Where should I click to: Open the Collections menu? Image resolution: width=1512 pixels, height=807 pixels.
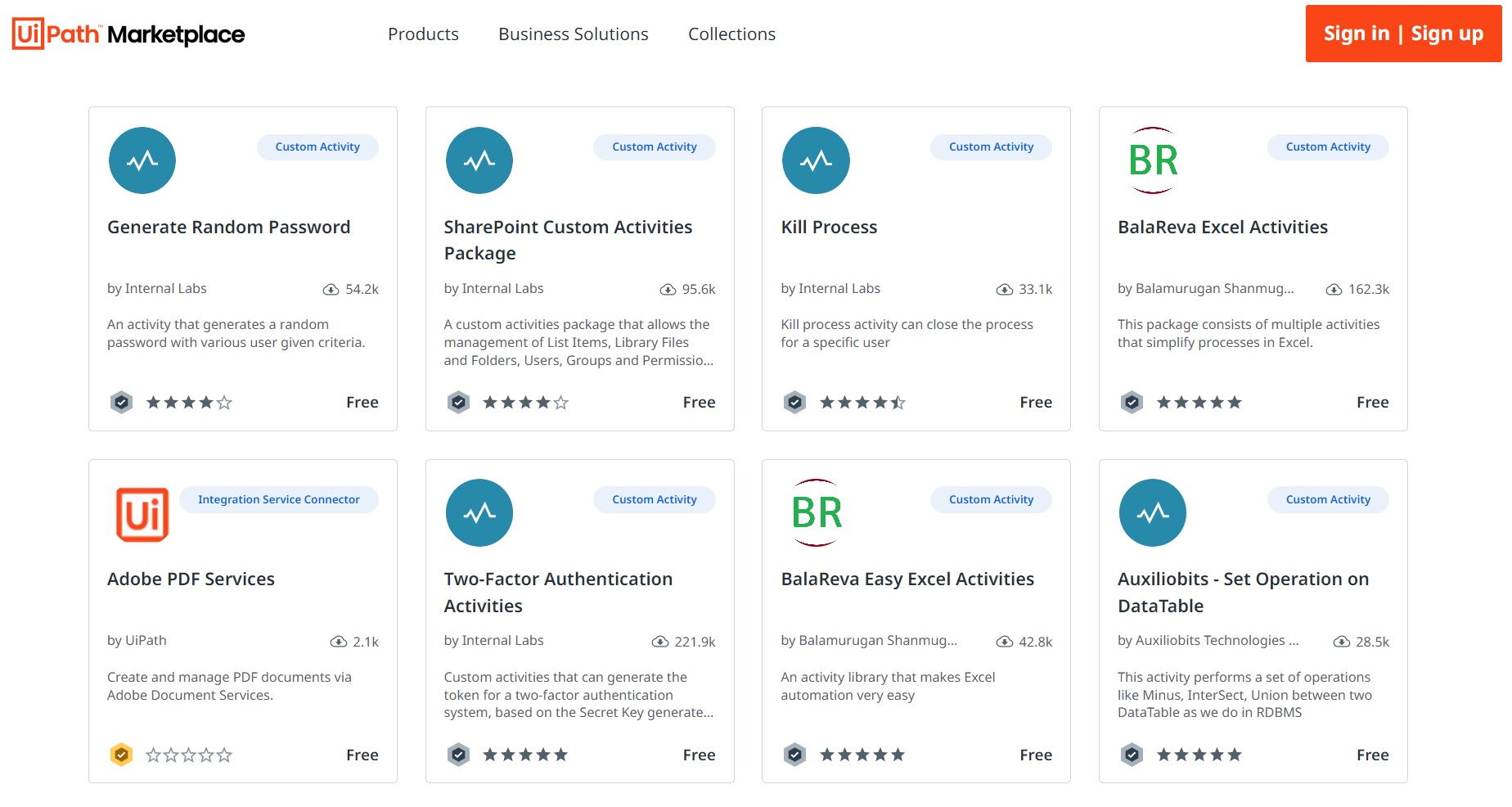tap(731, 34)
